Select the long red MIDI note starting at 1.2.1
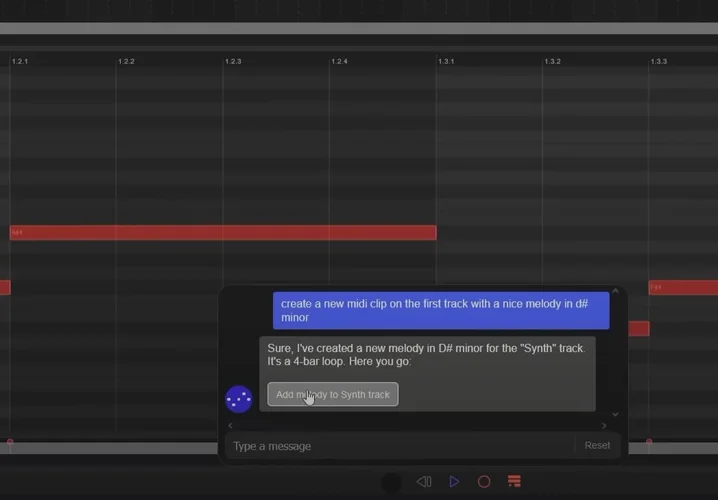This screenshot has height=500, width=718. coord(223,233)
